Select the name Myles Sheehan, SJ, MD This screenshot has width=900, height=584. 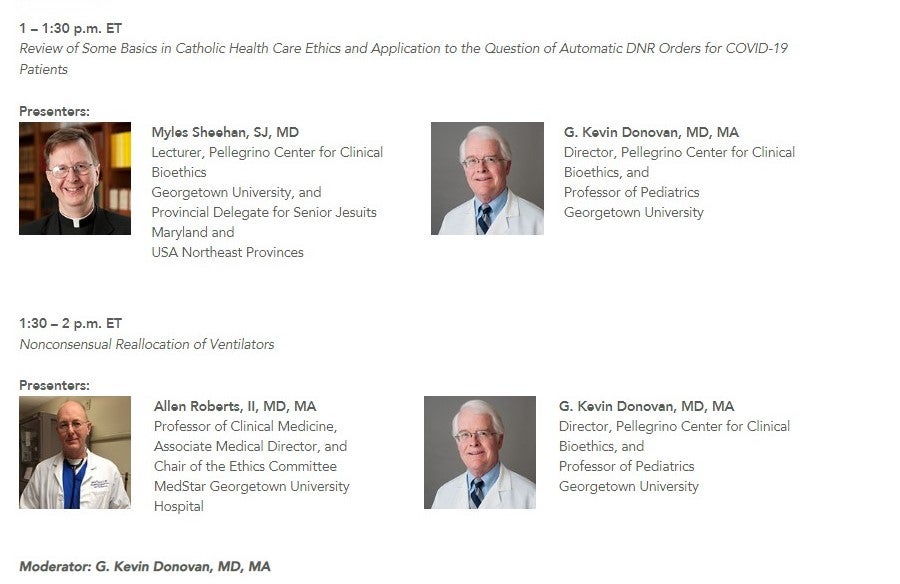click(225, 132)
